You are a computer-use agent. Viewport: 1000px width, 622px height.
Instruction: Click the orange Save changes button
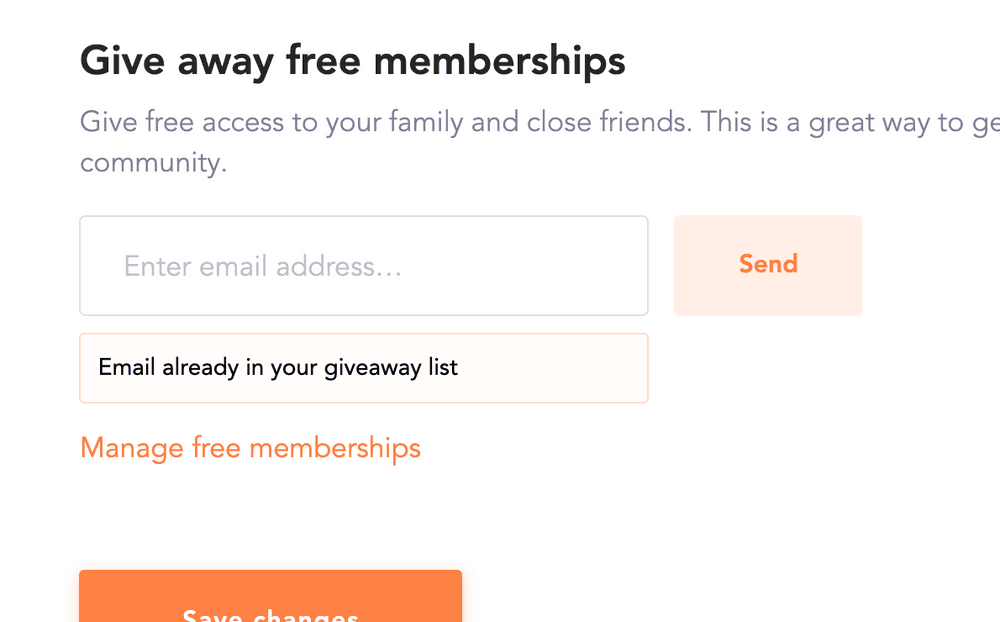point(270,596)
